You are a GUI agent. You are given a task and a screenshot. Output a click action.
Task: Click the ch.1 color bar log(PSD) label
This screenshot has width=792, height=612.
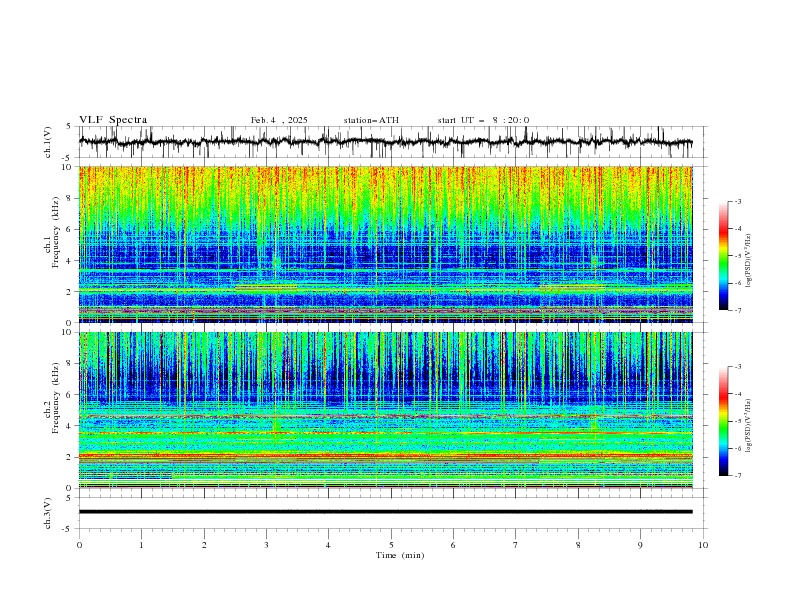tap(749, 261)
